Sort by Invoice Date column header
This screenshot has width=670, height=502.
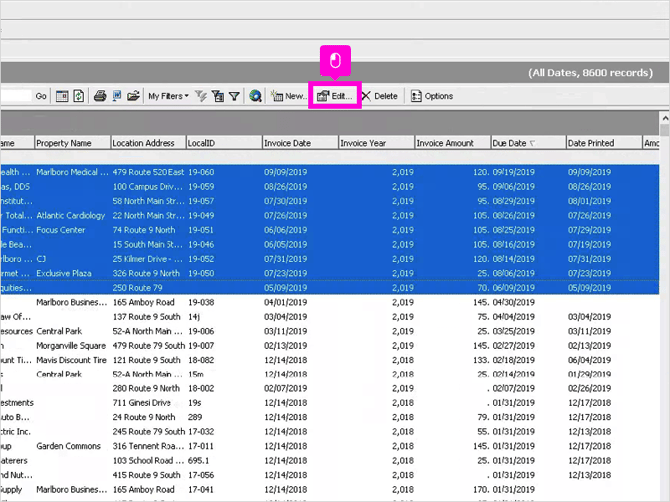pos(300,143)
